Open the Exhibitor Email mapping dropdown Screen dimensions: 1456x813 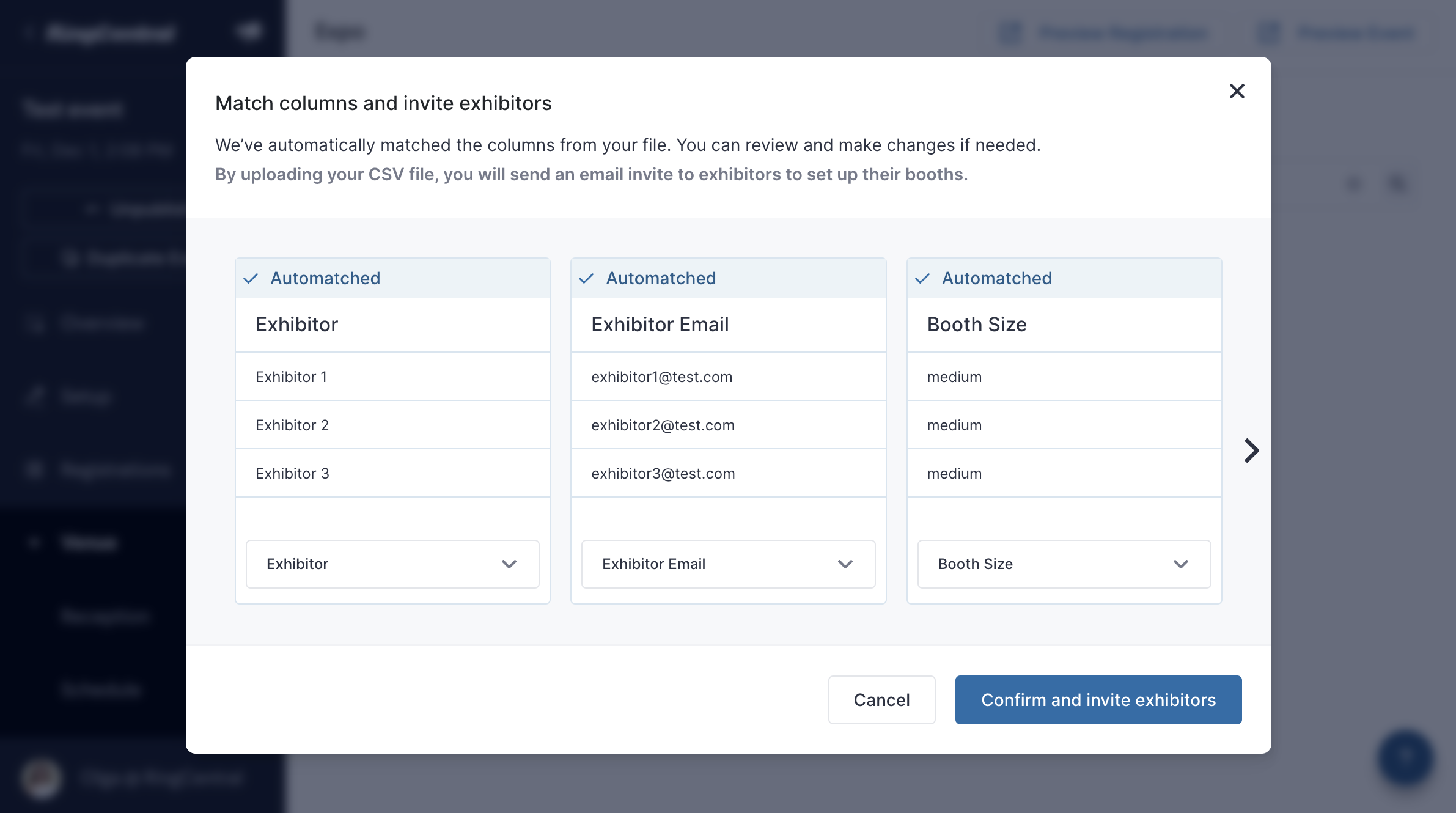point(728,564)
